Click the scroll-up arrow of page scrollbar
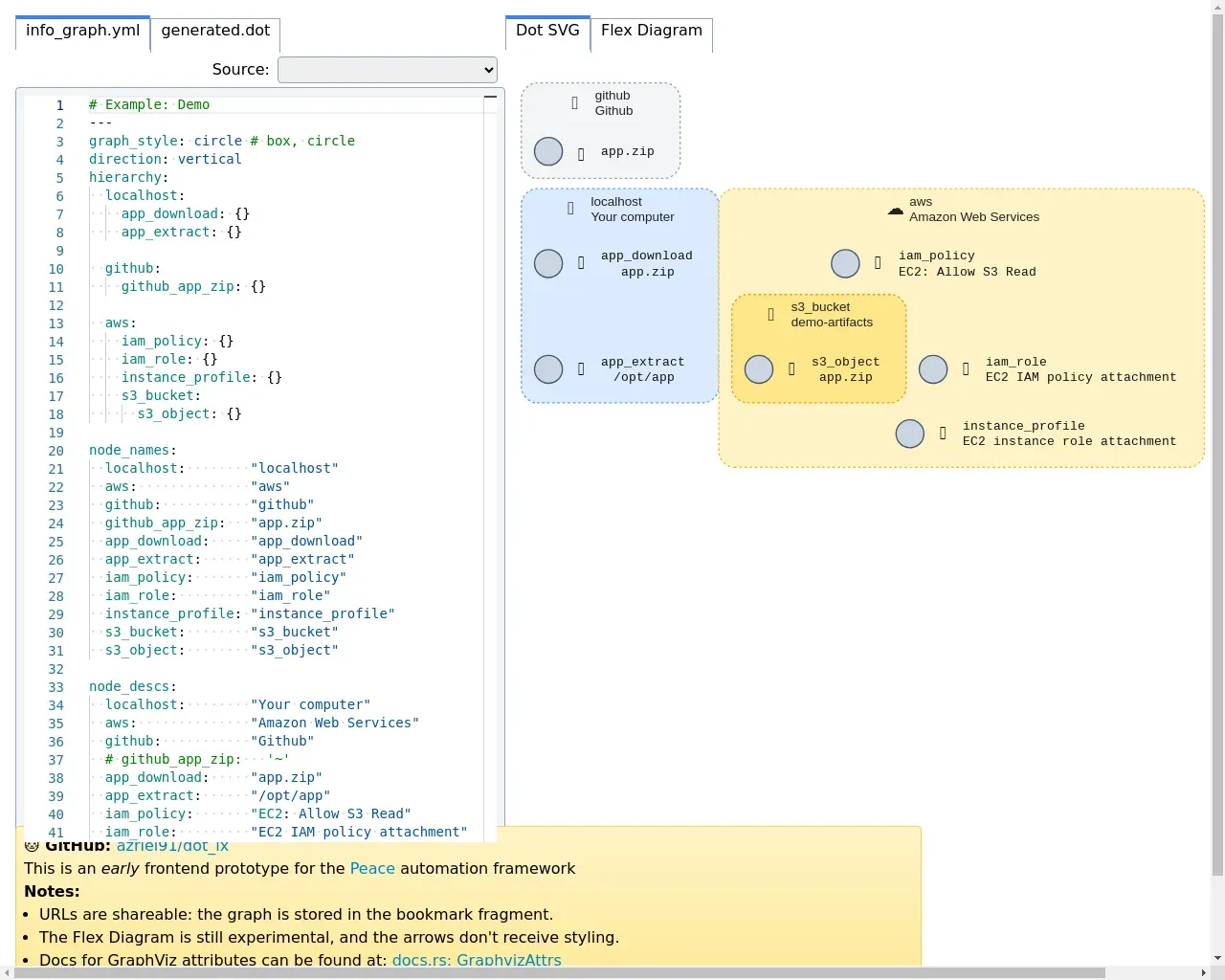This screenshot has width=1225, height=980. click(1217, 7)
